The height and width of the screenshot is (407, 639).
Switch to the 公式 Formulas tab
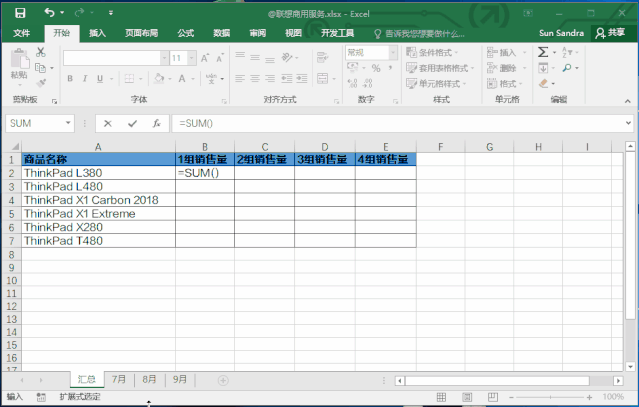click(185, 33)
